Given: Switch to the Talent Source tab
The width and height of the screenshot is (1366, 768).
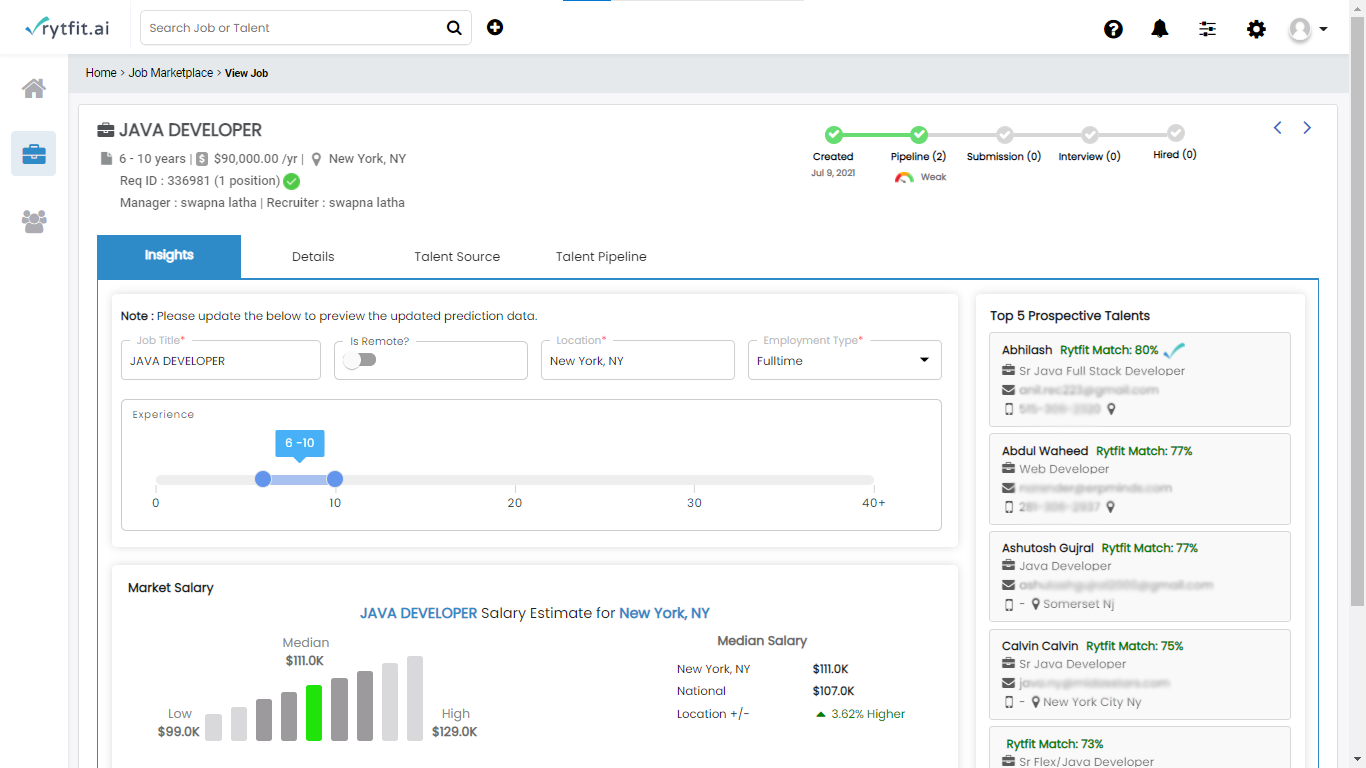Looking at the screenshot, I should (457, 257).
